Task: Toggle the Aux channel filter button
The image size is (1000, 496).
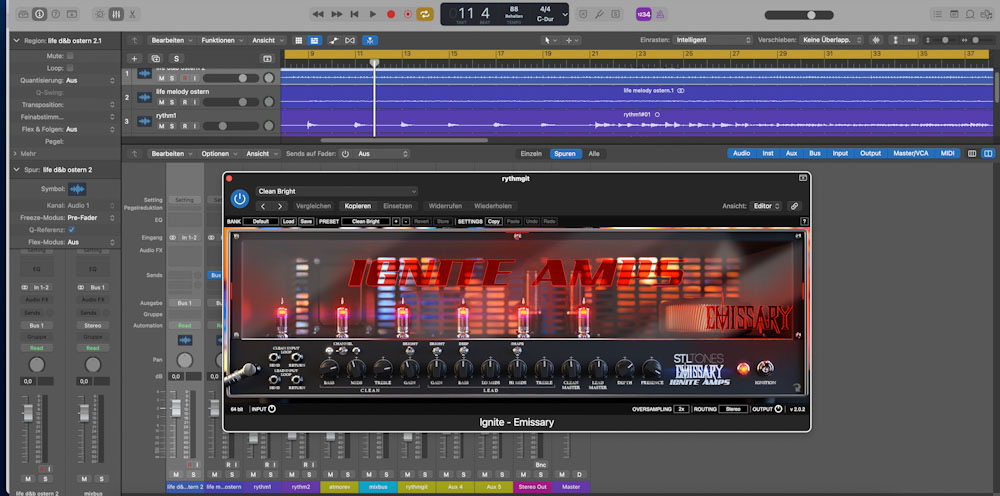Action: 791,154
